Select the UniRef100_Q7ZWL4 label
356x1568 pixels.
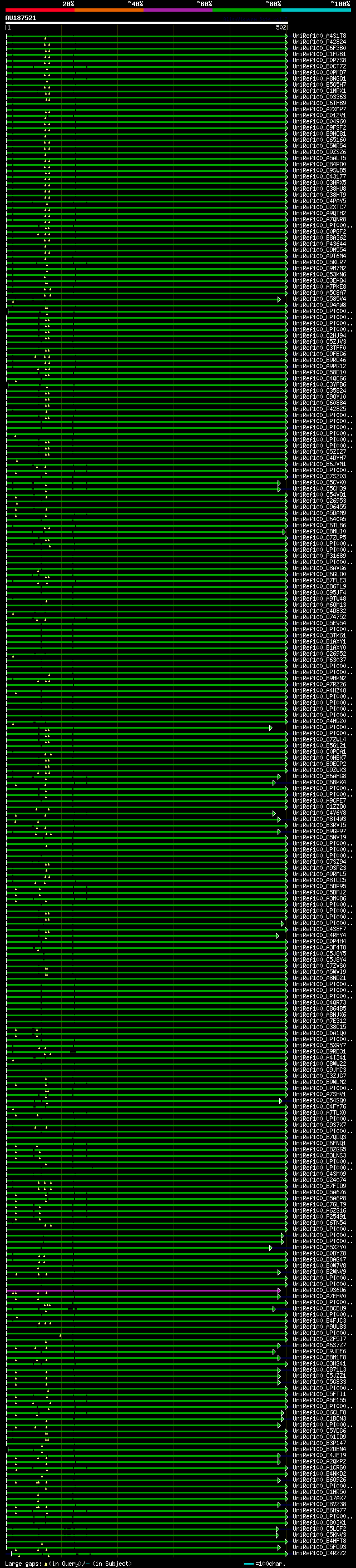tap(319, 740)
